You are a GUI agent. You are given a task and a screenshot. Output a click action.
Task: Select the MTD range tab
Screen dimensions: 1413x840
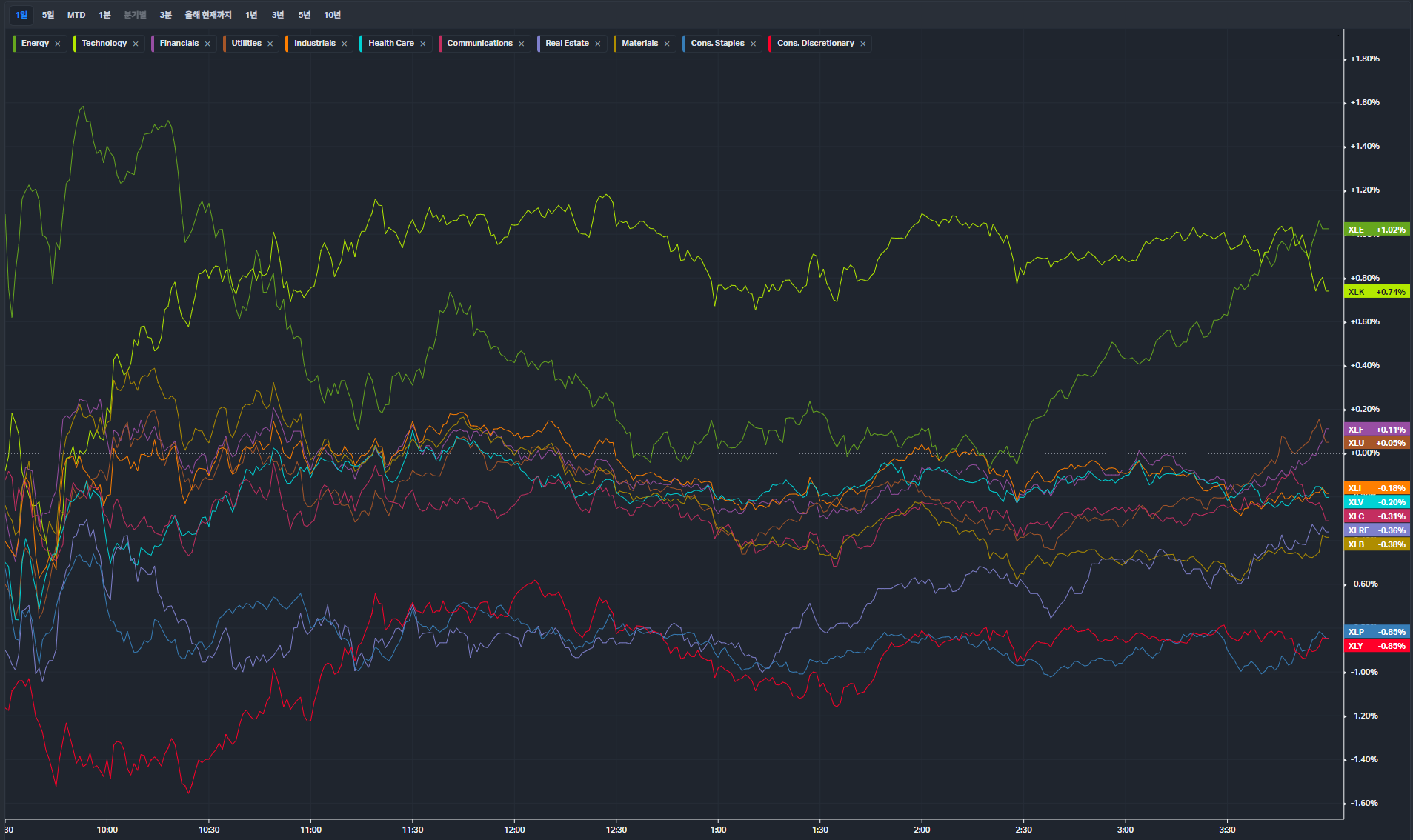point(76,15)
